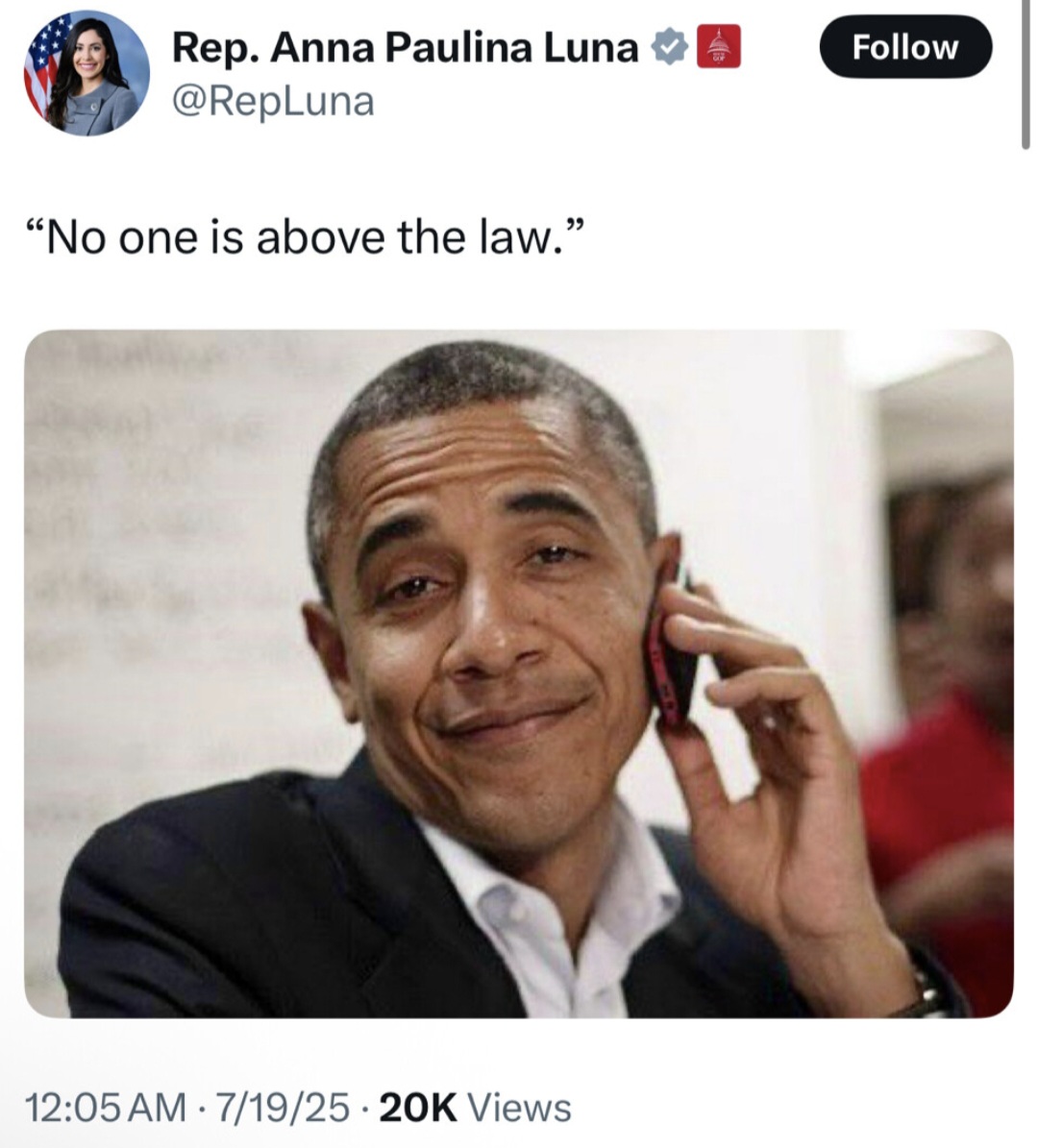The height and width of the screenshot is (1148, 1038).
Task: Click the blue verified checkmark badge
Action: tap(669, 48)
